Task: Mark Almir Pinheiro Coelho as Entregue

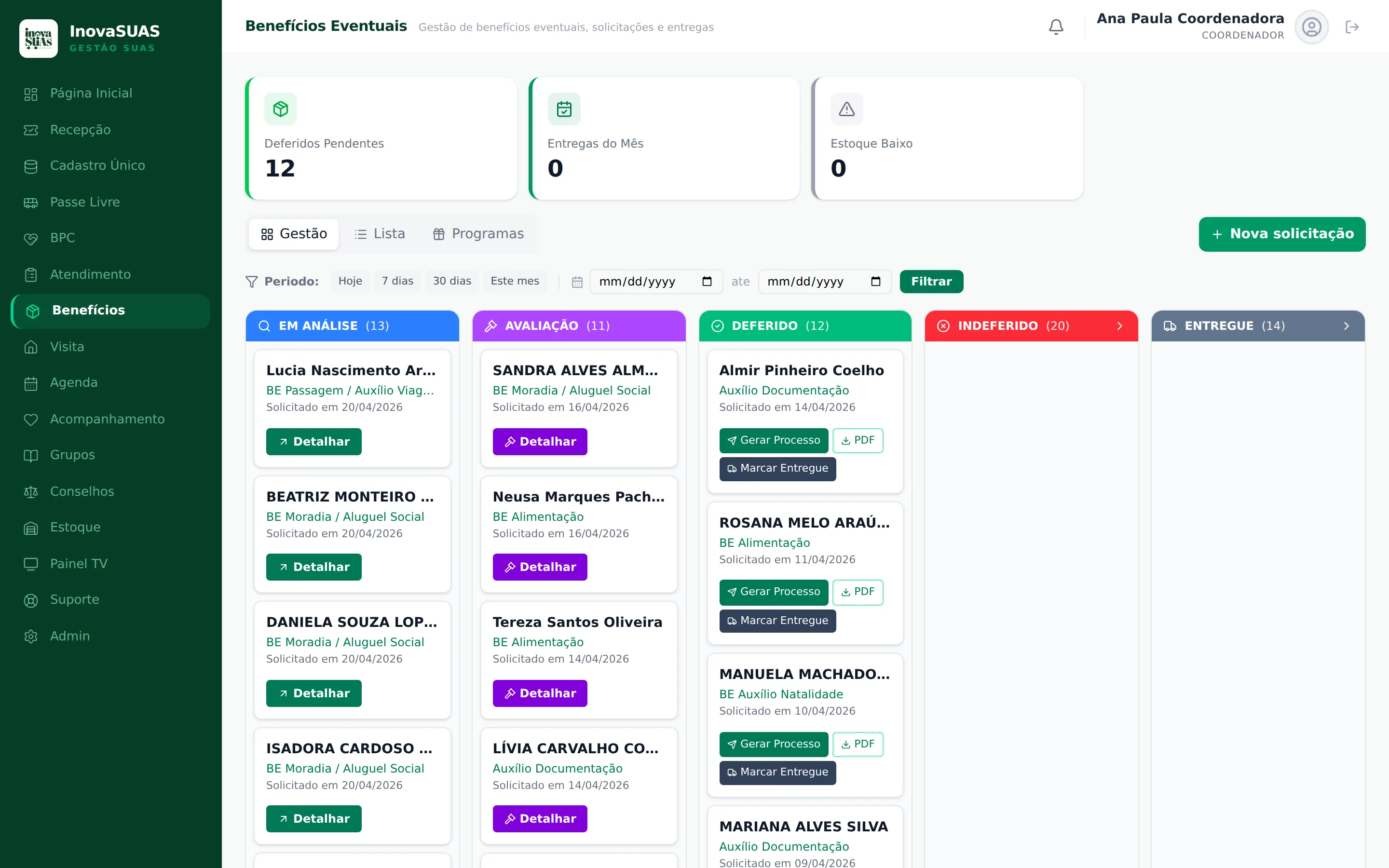Action: (778, 469)
